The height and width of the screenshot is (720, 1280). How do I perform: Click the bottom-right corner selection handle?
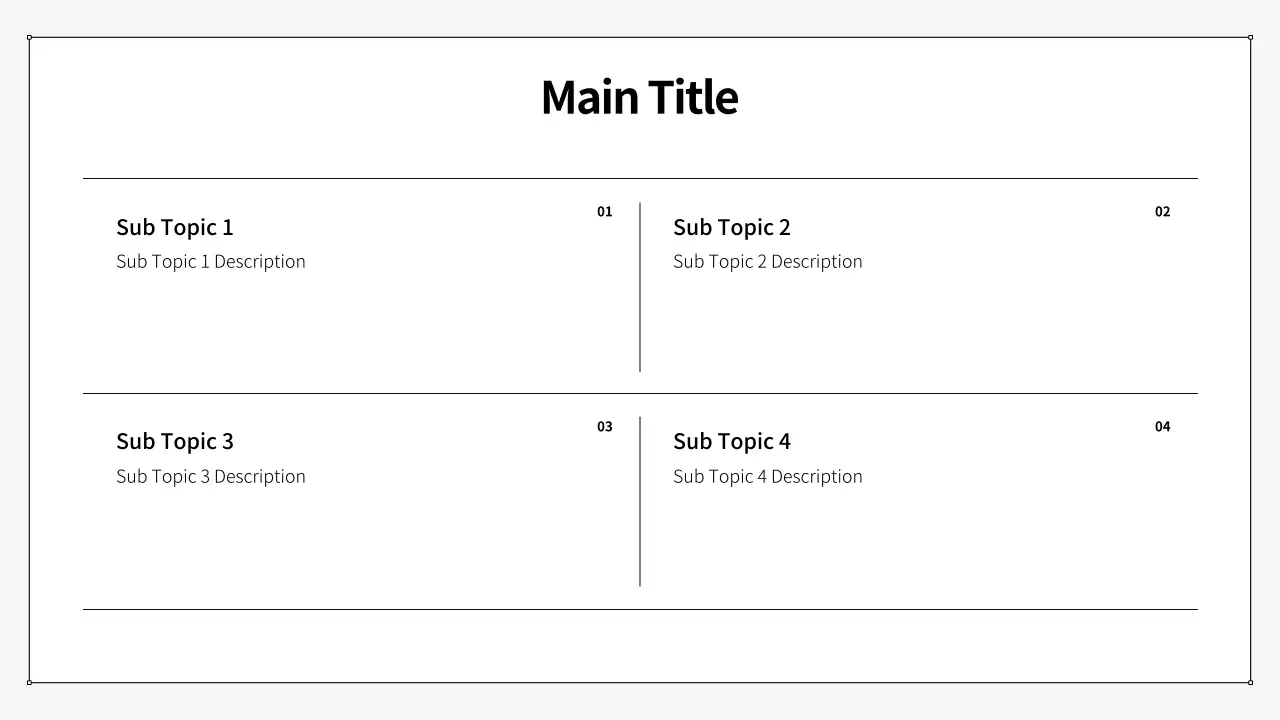(x=1250, y=683)
